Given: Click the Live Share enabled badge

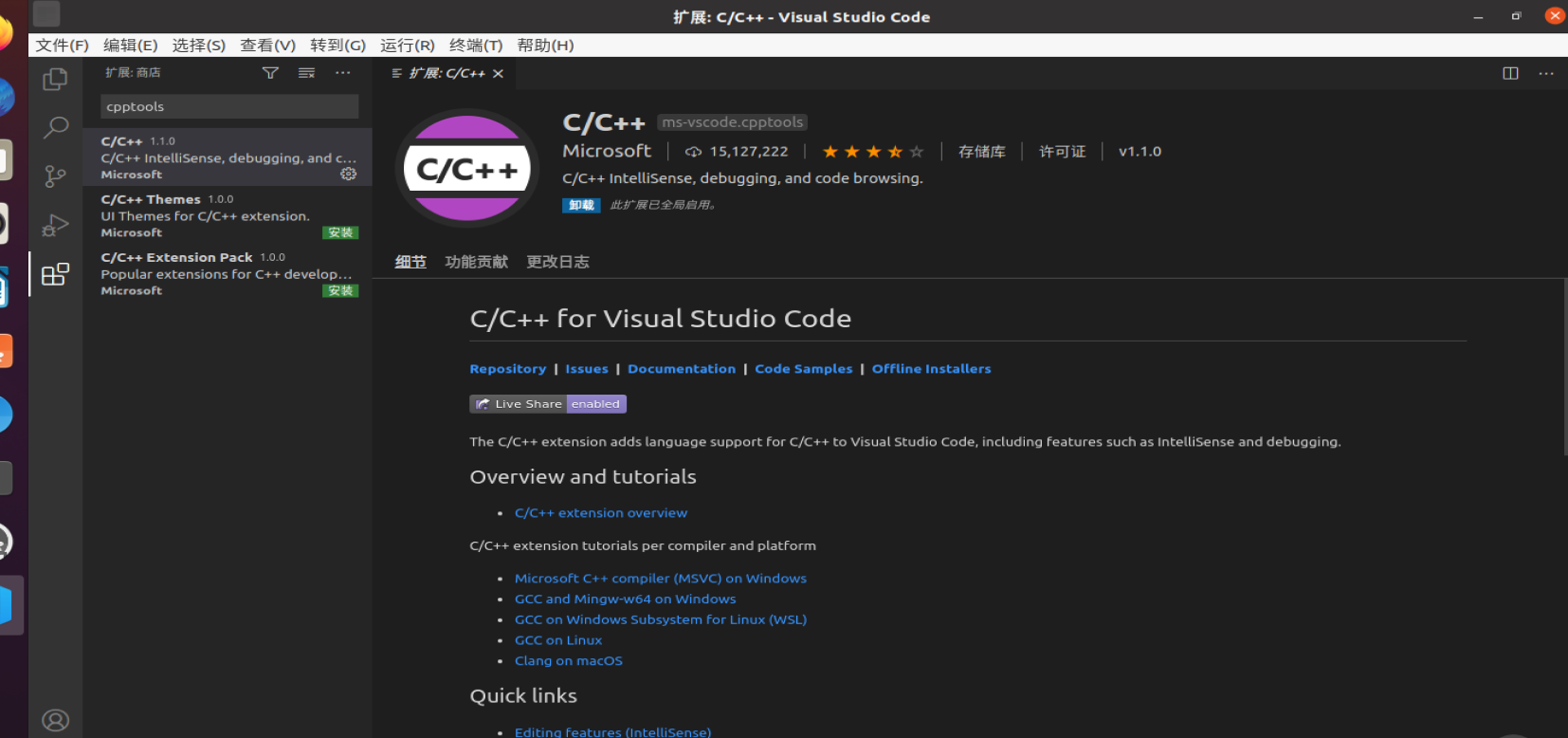Looking at the screenshot, I should [548, 404].
